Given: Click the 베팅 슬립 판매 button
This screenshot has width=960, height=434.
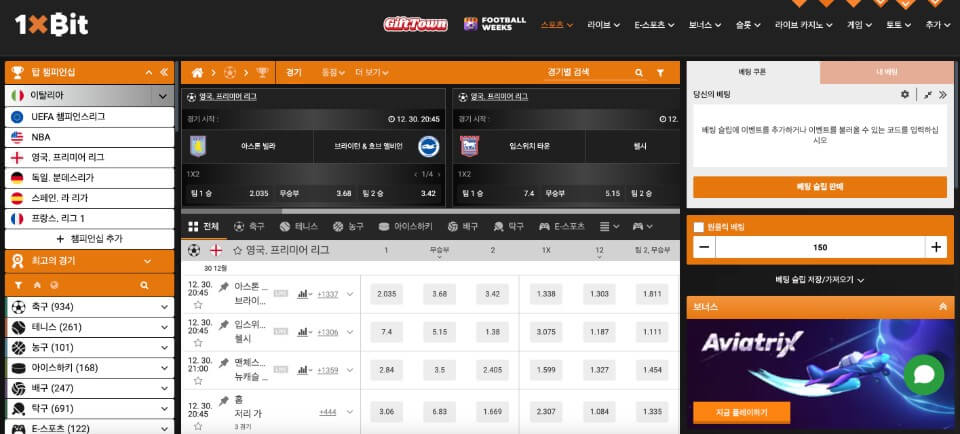Looking at the screenshot, I should click(x=820, y=187).
